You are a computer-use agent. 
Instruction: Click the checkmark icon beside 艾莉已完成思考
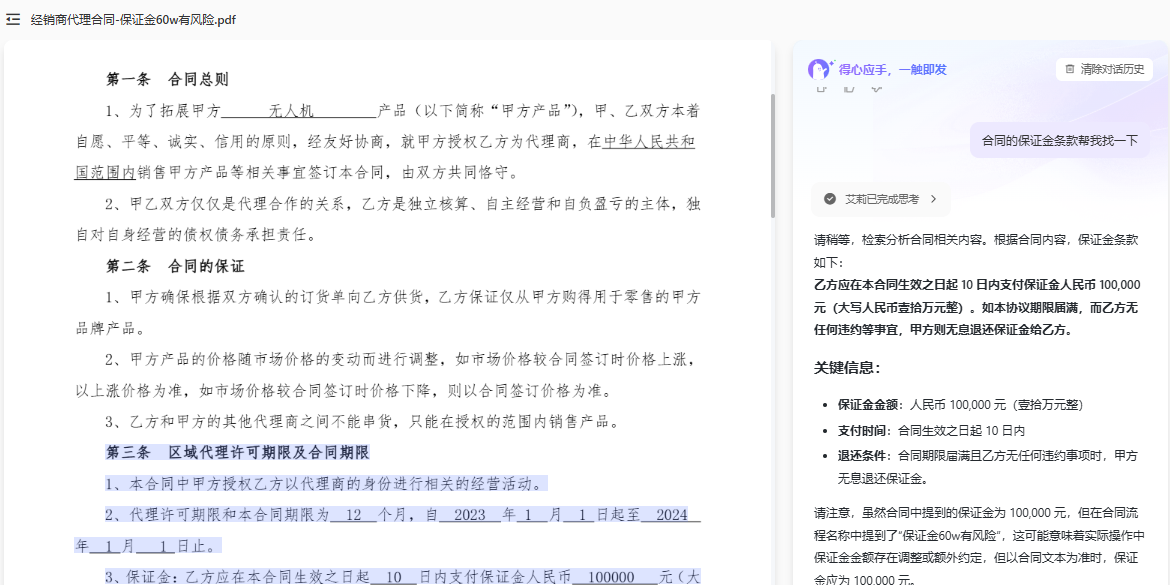828,199
